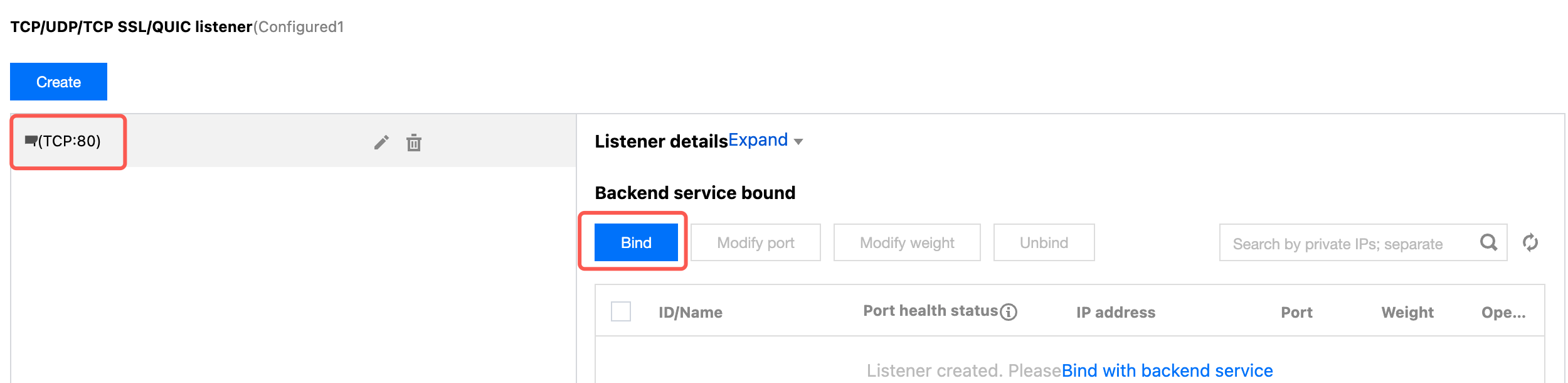Open the Bind with backend service link
This screenshot has width=1568, height=383.
click(1167, 371)
